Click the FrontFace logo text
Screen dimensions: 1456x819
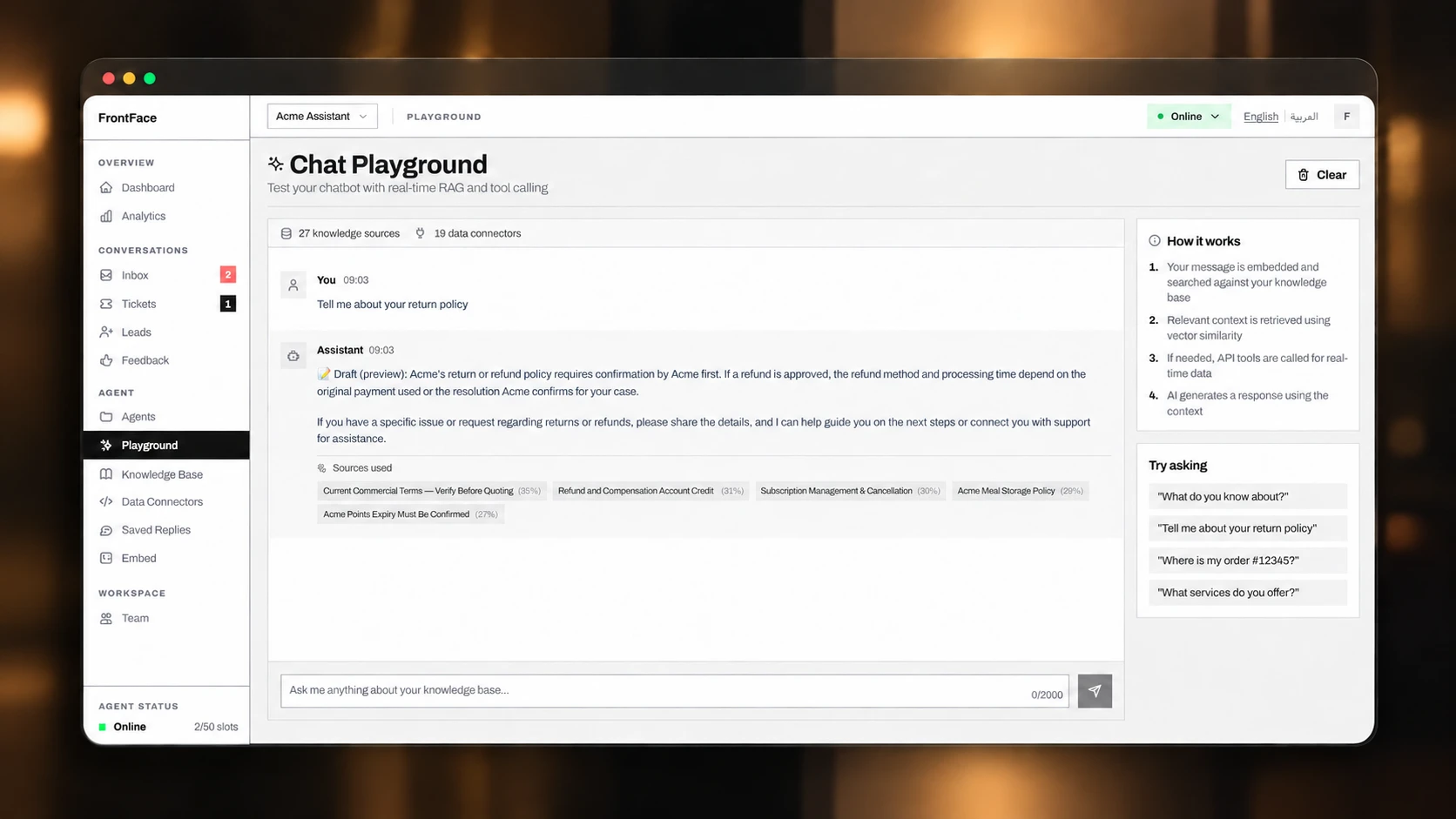click(x=128, y=117)
